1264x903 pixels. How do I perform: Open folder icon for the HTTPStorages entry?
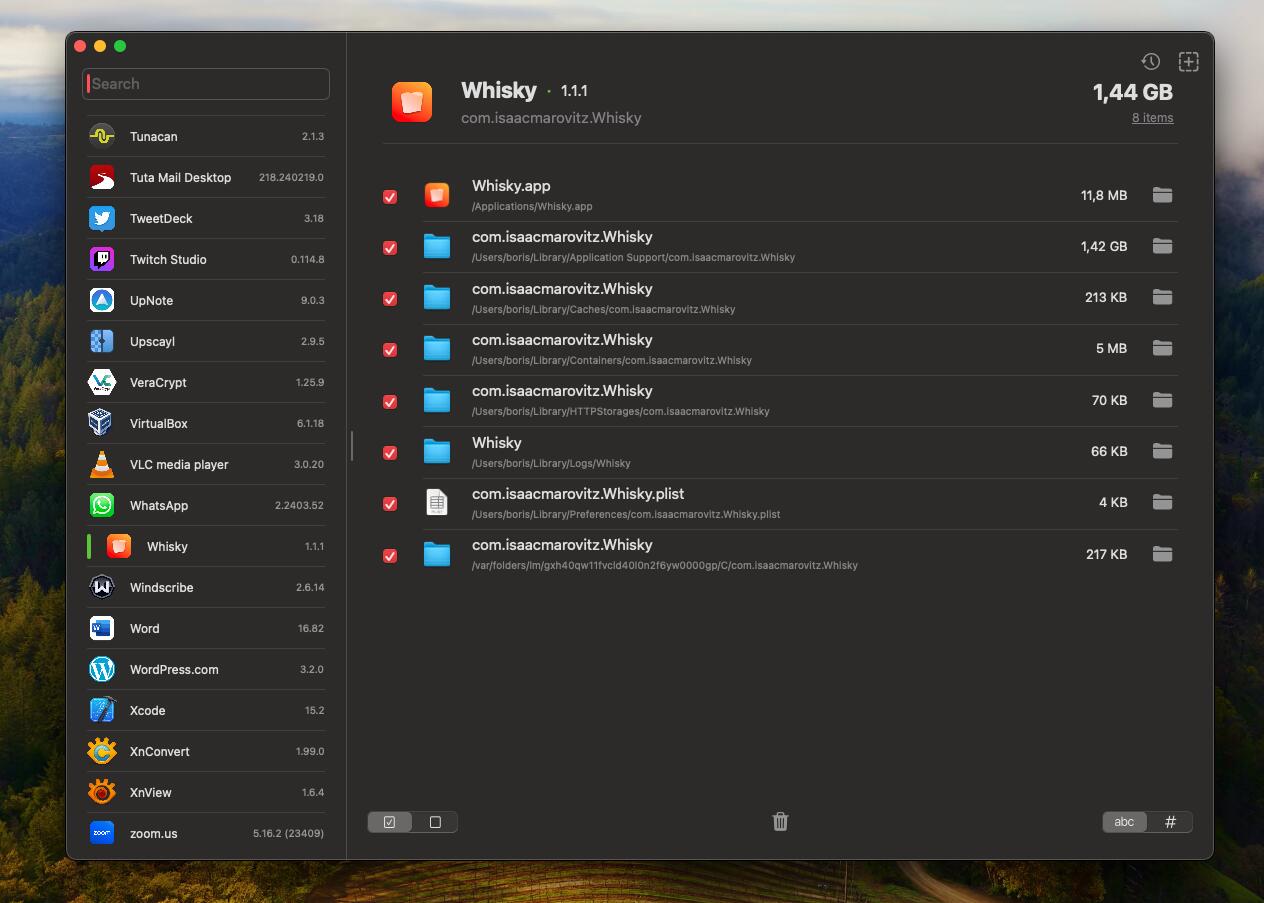pyautogui.click(x=1162, y=400)
